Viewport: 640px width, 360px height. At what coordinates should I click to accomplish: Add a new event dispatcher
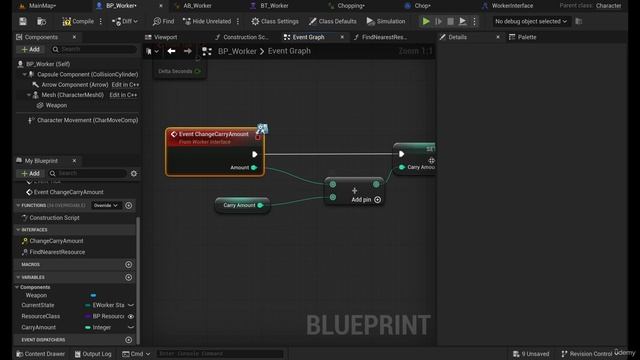point(129,340)
